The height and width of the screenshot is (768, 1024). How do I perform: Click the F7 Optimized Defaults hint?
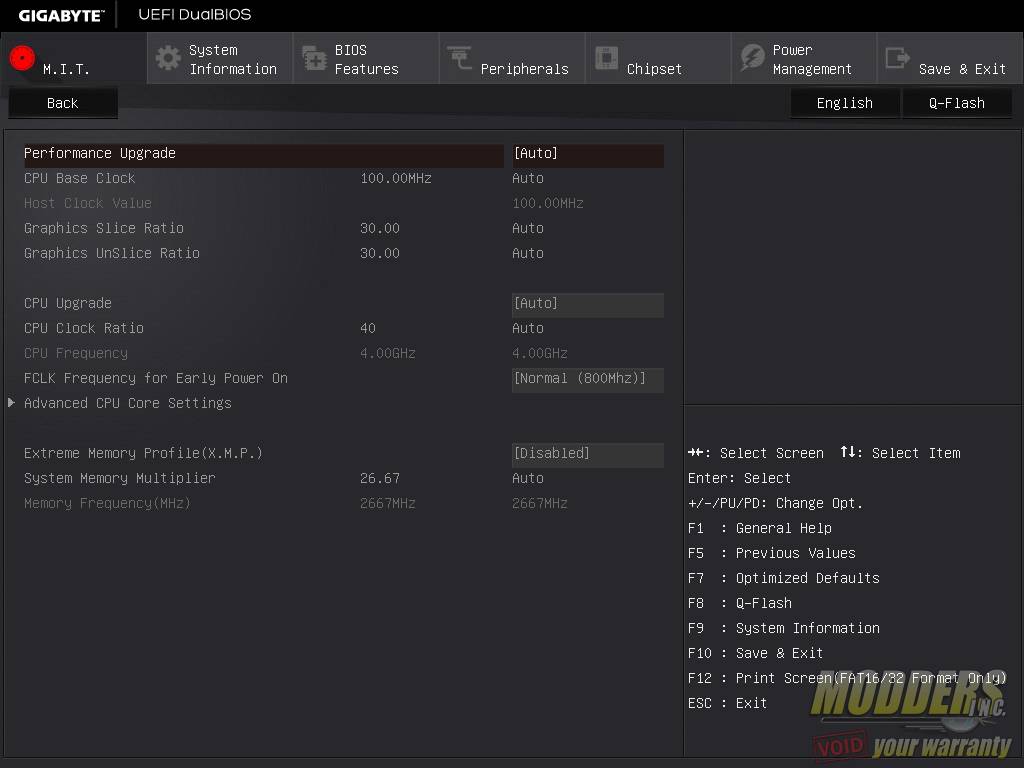pyautogui.click(x=784, y=579)
